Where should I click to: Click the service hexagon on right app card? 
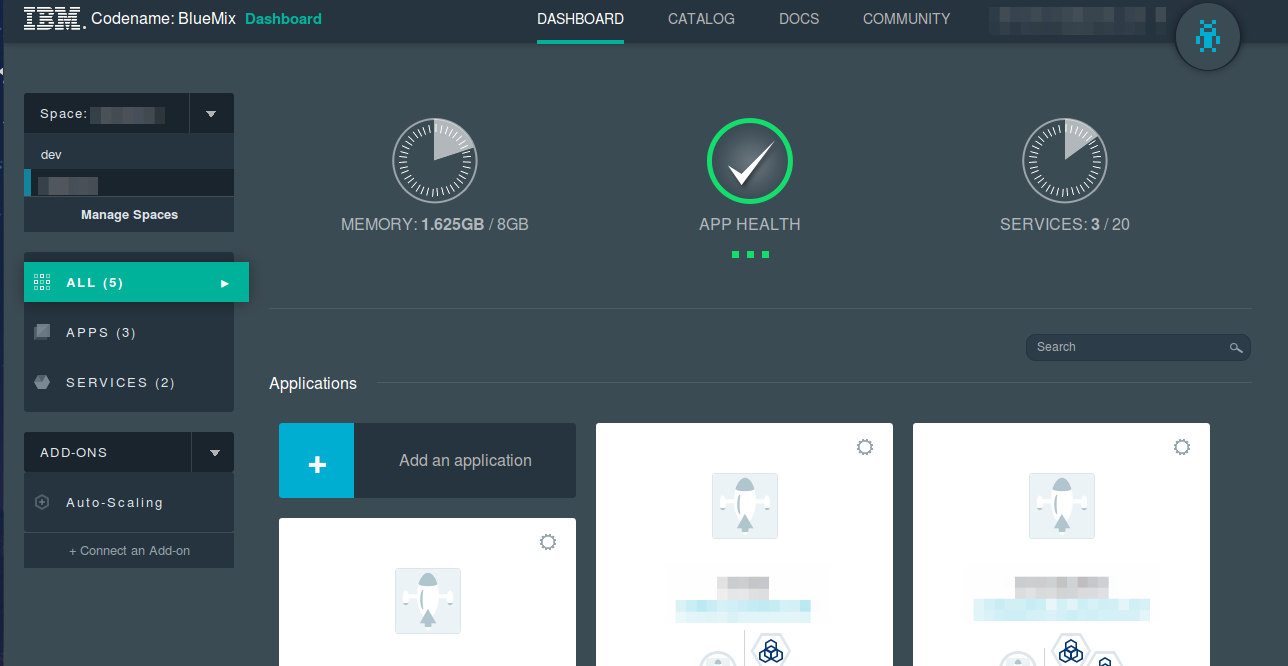click(1070, 649)
